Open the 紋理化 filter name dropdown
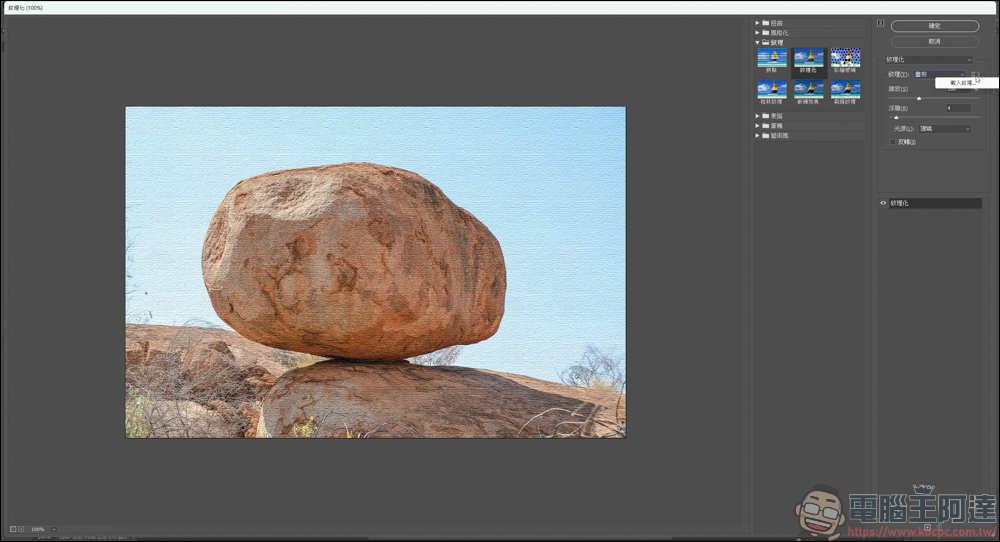Image resolution: width=1000 pixels, height=542 pixels. (928, 59)
